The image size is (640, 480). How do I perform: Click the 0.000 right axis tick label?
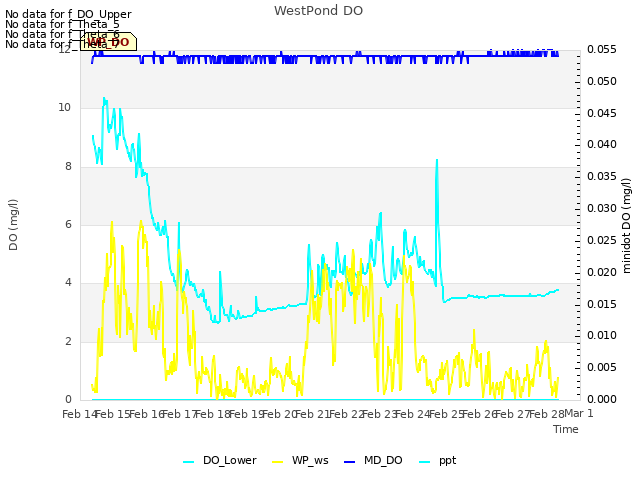pyautogui.click(x=602, y=399)
